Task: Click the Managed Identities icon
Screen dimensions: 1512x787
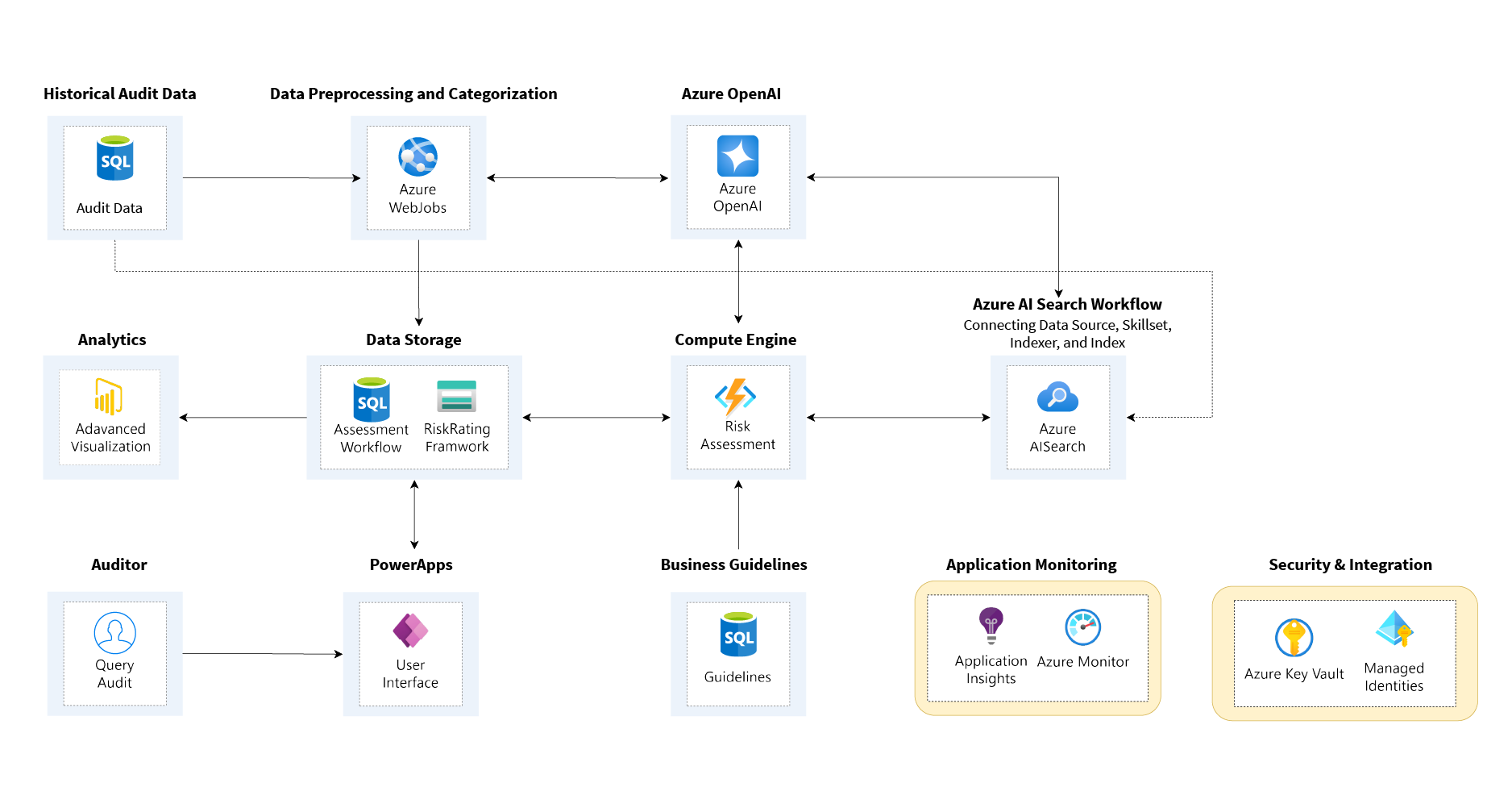Action: (1394, 630)
